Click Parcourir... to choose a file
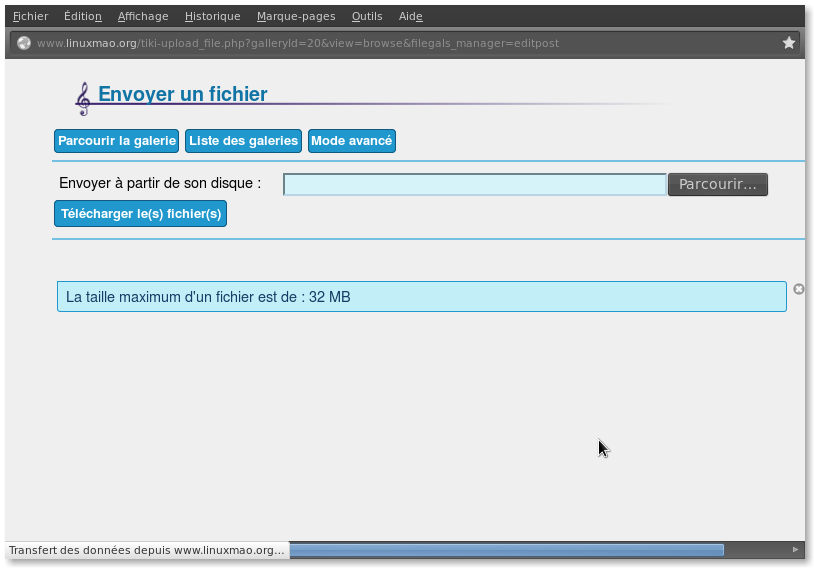The width and height of the screenshot is (814, 568). [717, 184]
